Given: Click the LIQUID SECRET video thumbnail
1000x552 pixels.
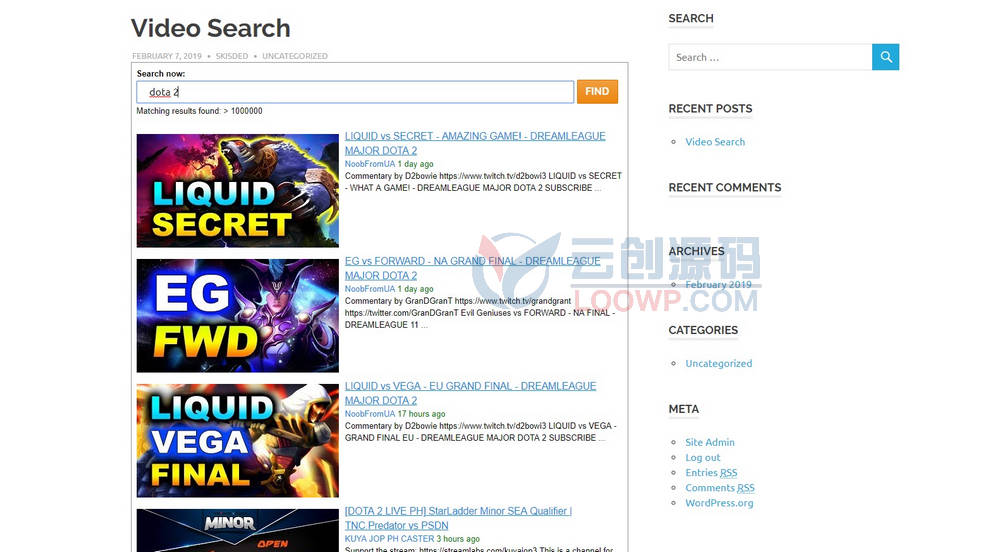Looking at the screenshot, I should point(237,191).
